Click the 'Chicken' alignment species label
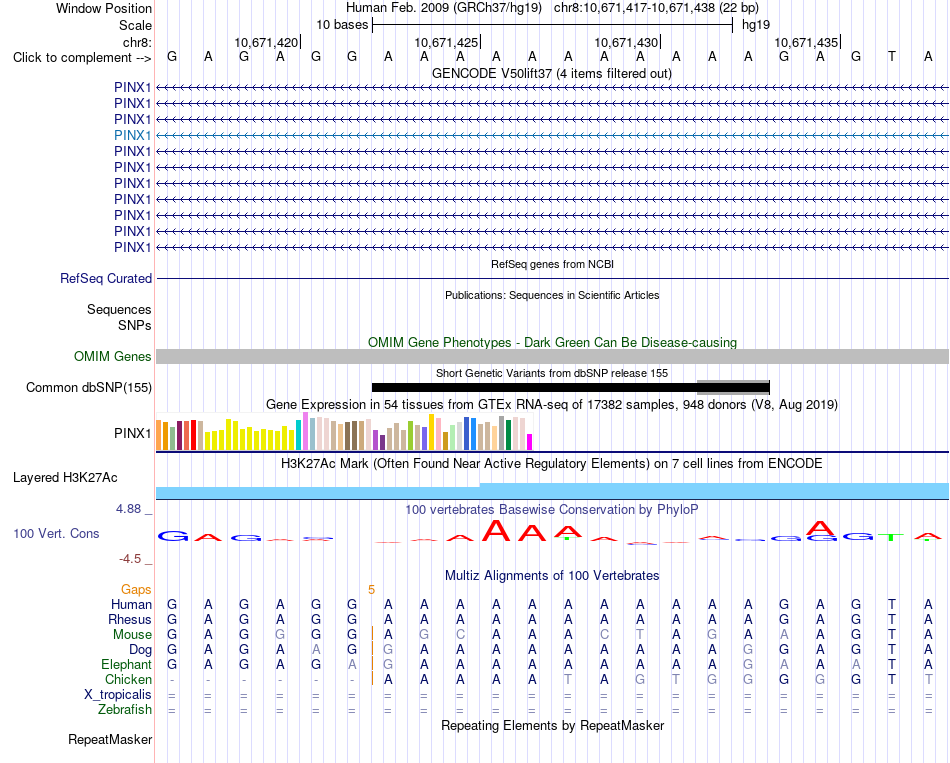This screenshot has height=763, width=950. [x=128, y=679]
